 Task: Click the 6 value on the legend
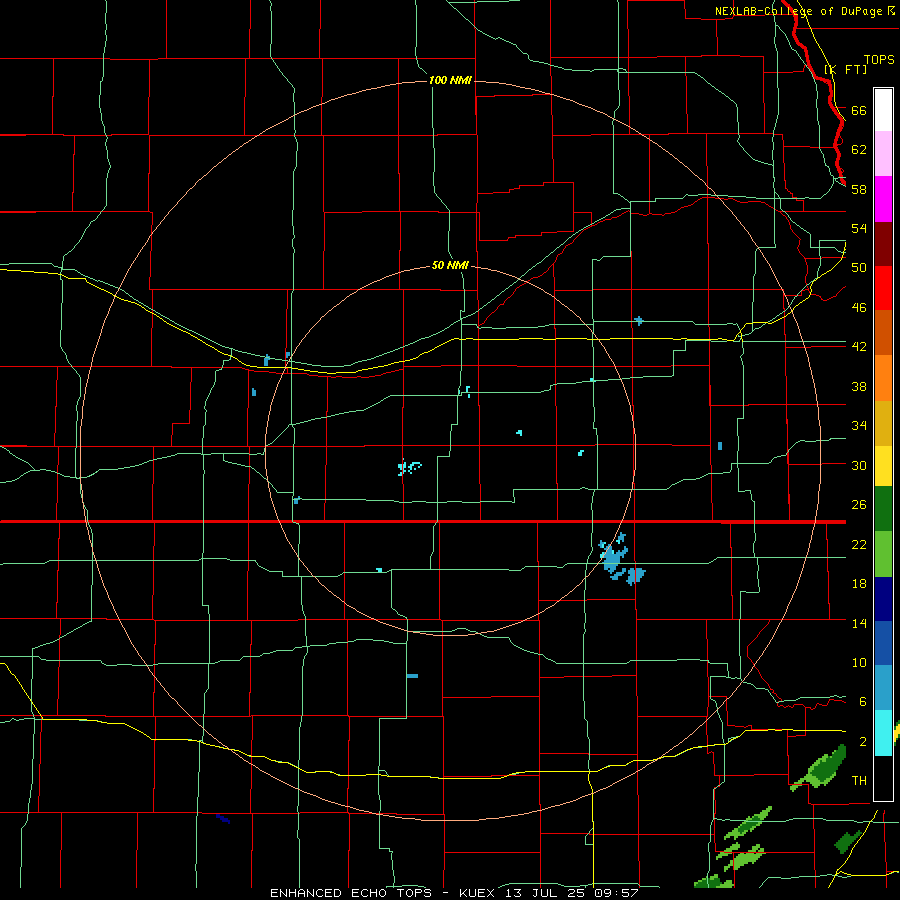point(862,701)
